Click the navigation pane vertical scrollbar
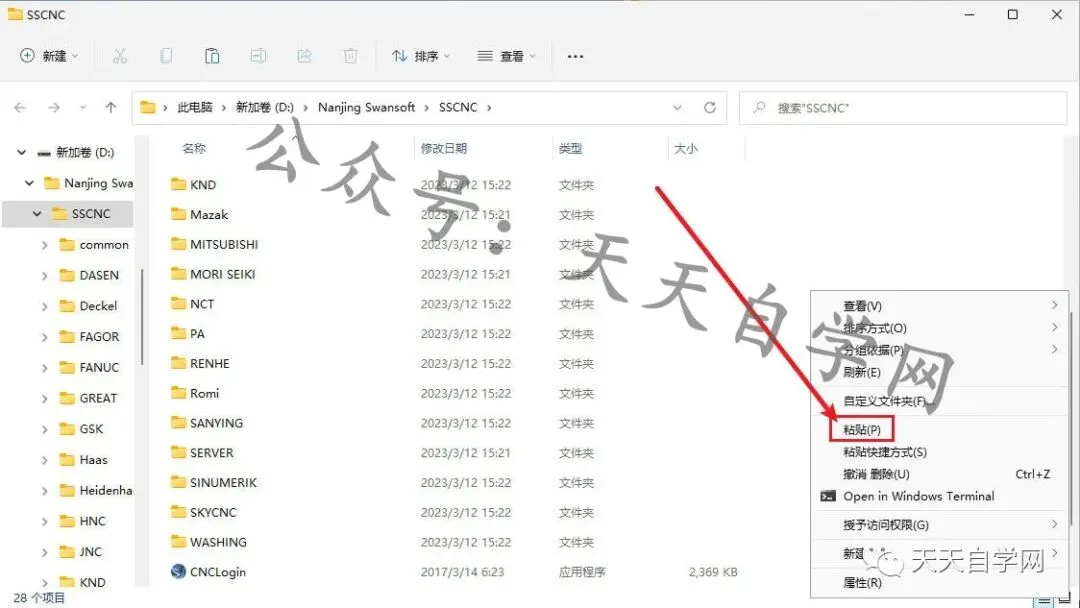Screen dimensions: 1080x608 [x=142, y=317]
